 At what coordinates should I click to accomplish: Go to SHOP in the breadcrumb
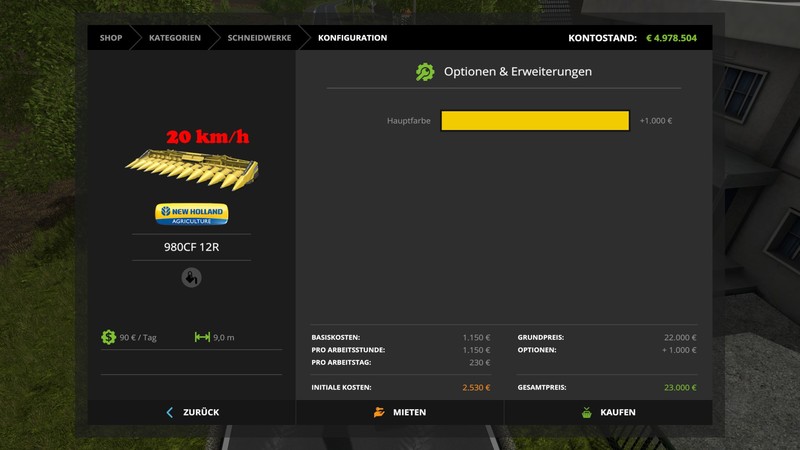click(110, 38)
